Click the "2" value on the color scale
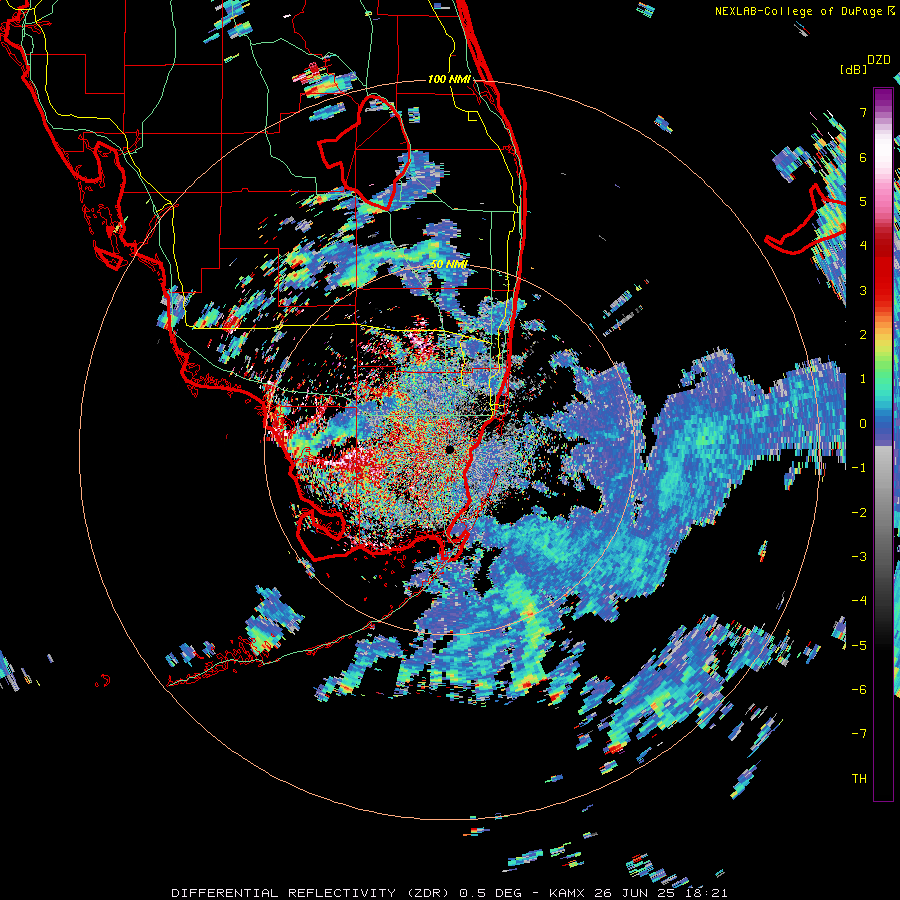Image resolution: width=900 pixels, height=900 pixels. [863, 335]
